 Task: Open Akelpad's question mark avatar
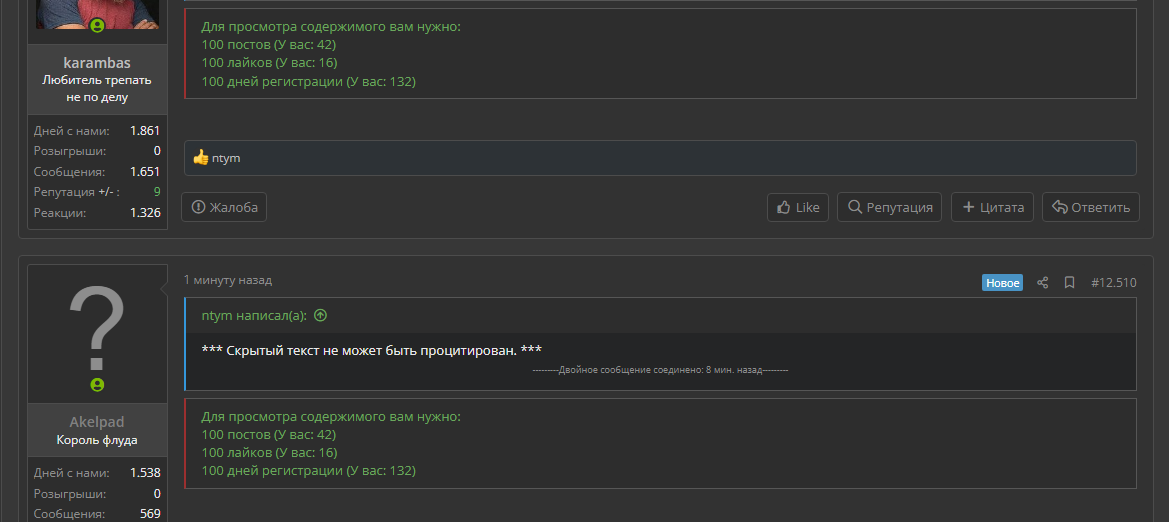point(98,333)
